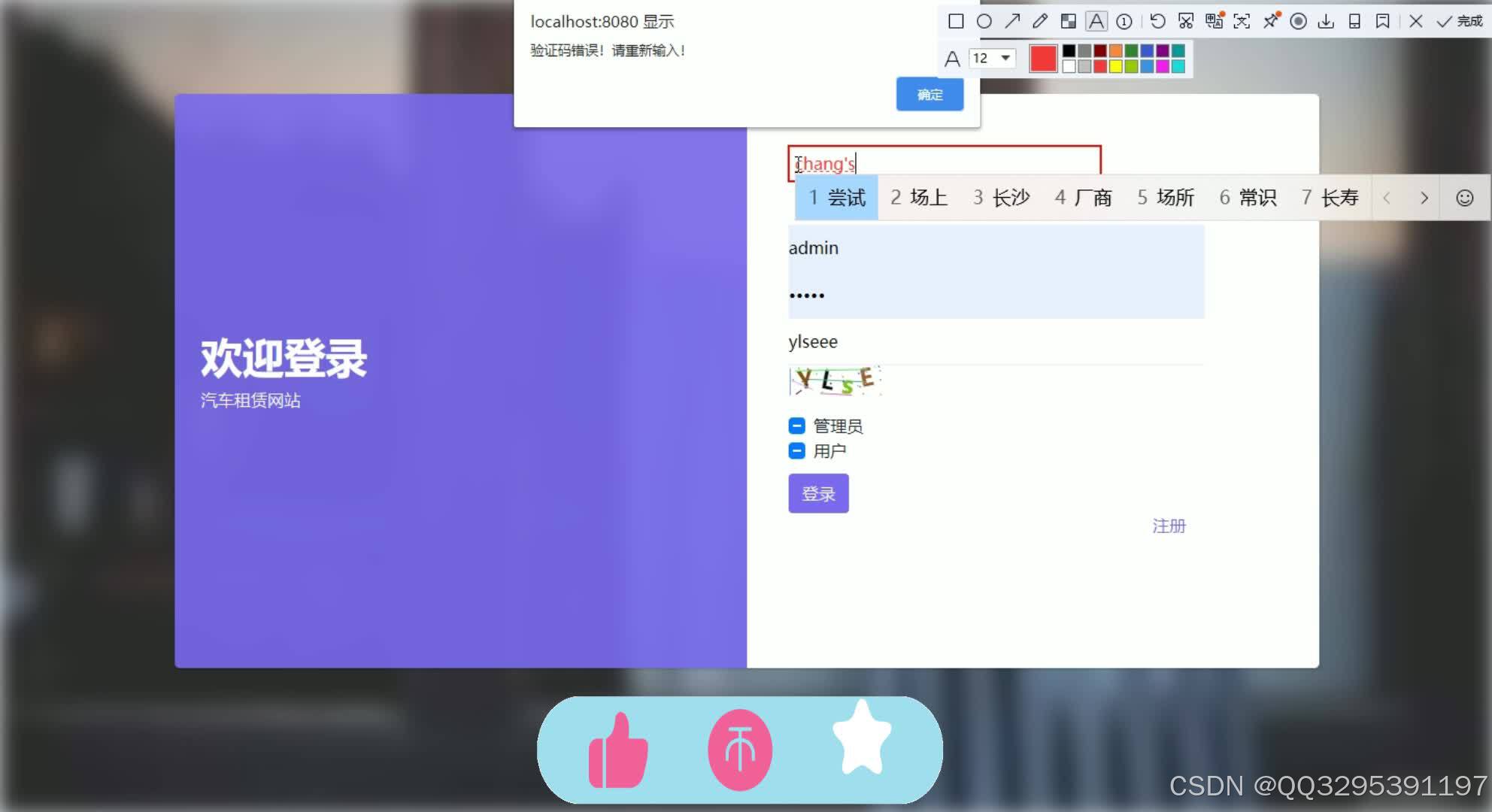This screenshot has width=1492, height=812.
Task: Send screenshot to phone icon
Action: 1354,21
